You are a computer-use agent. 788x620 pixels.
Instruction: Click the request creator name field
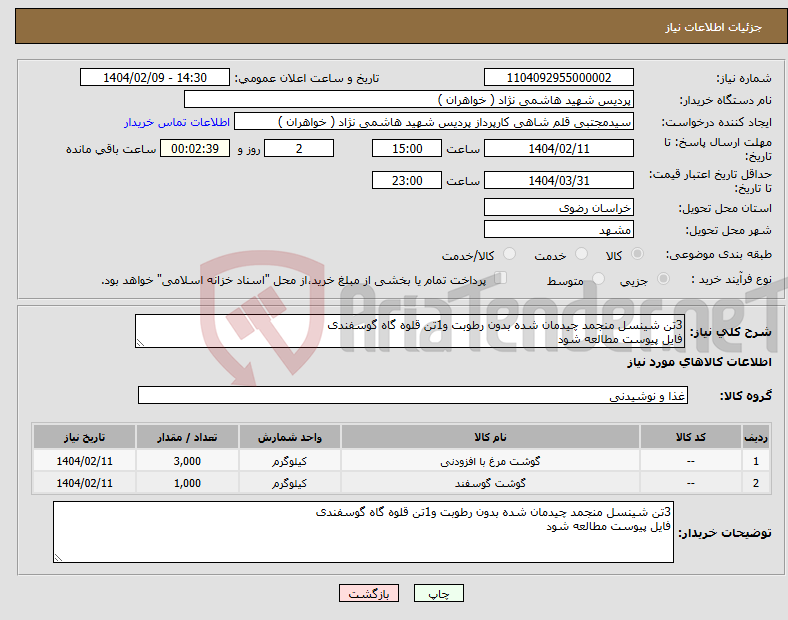coord(434,122)
